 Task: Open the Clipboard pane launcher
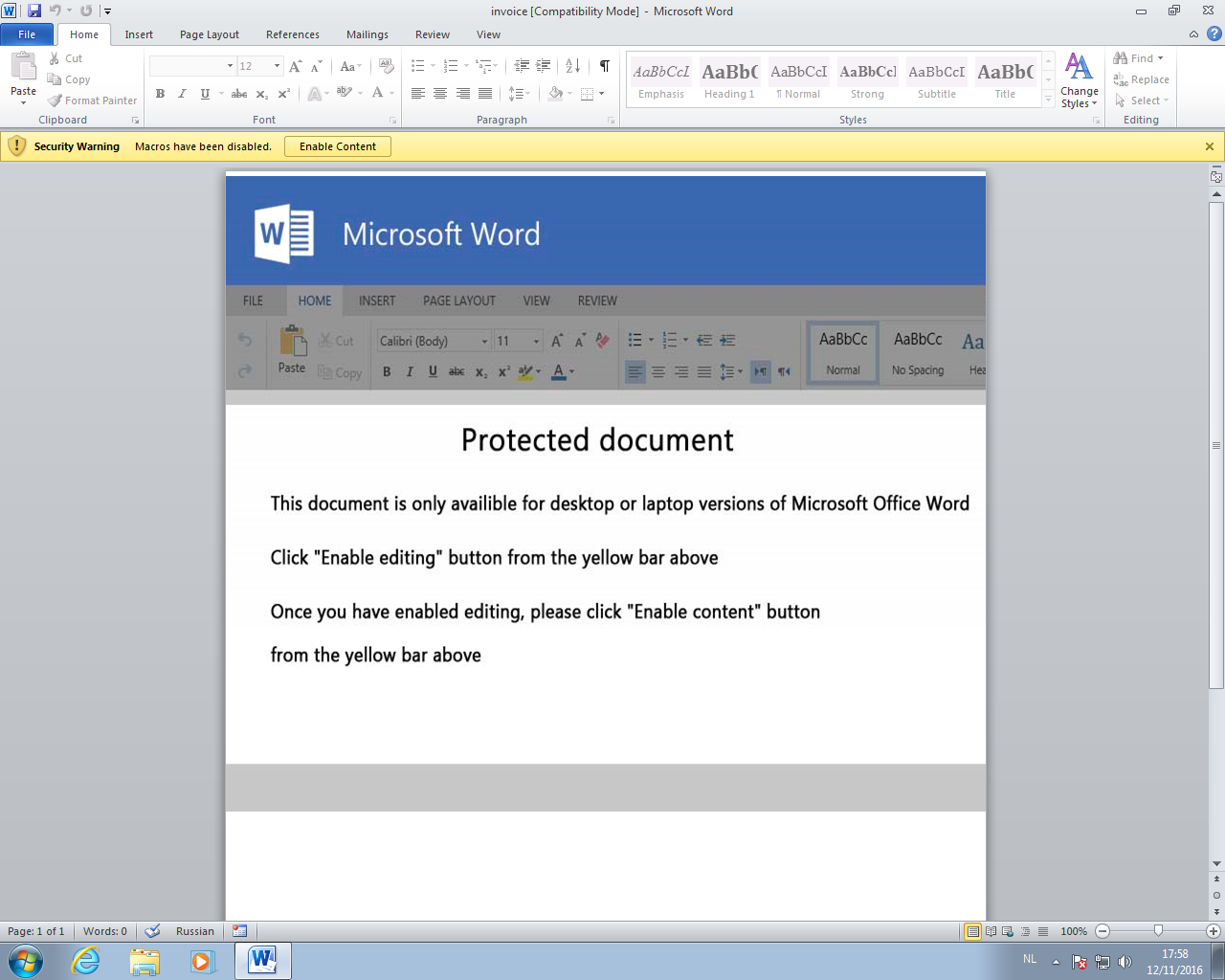click(x=135, y=121)
